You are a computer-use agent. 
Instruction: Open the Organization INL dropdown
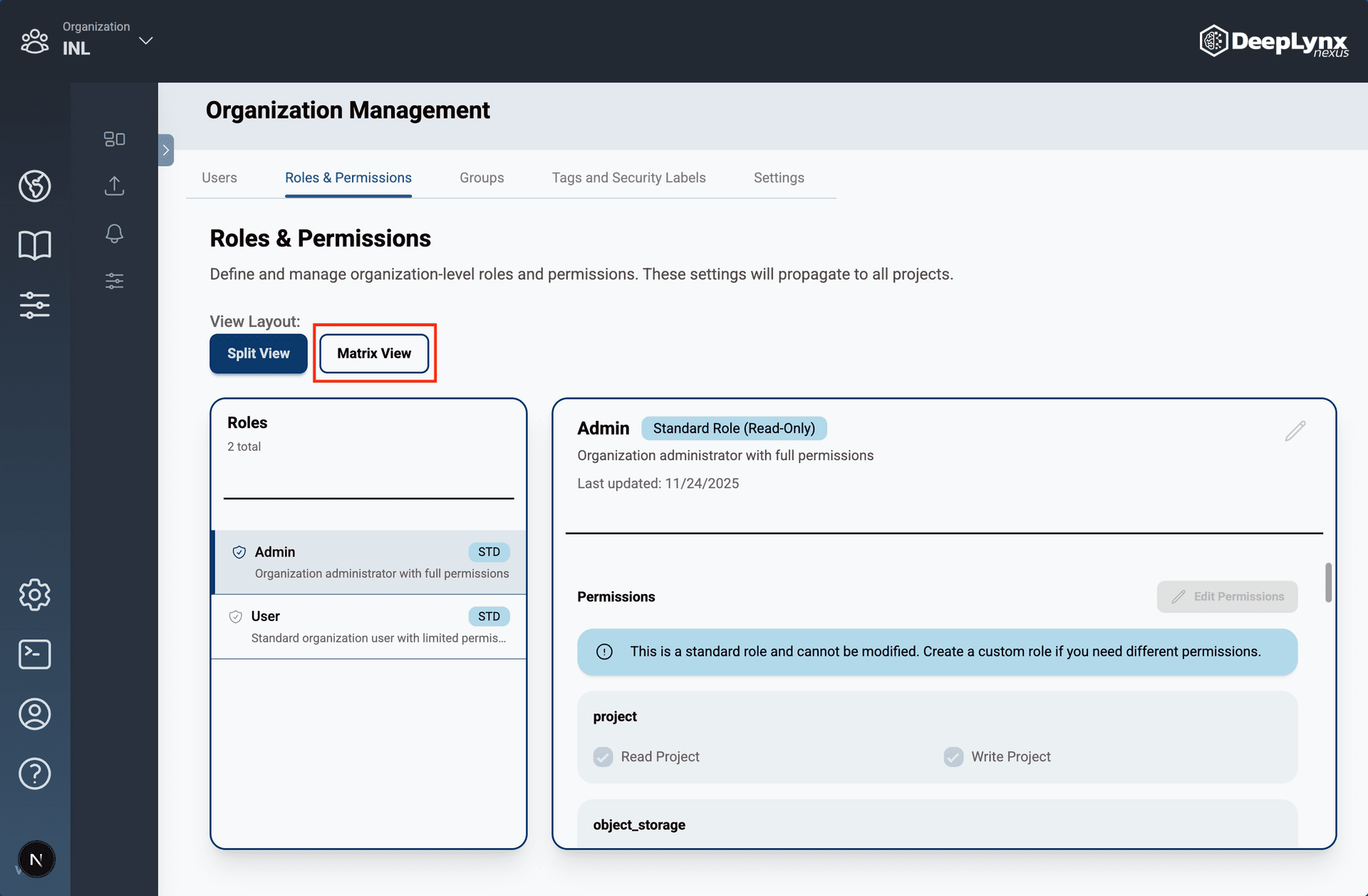point(145,41)
